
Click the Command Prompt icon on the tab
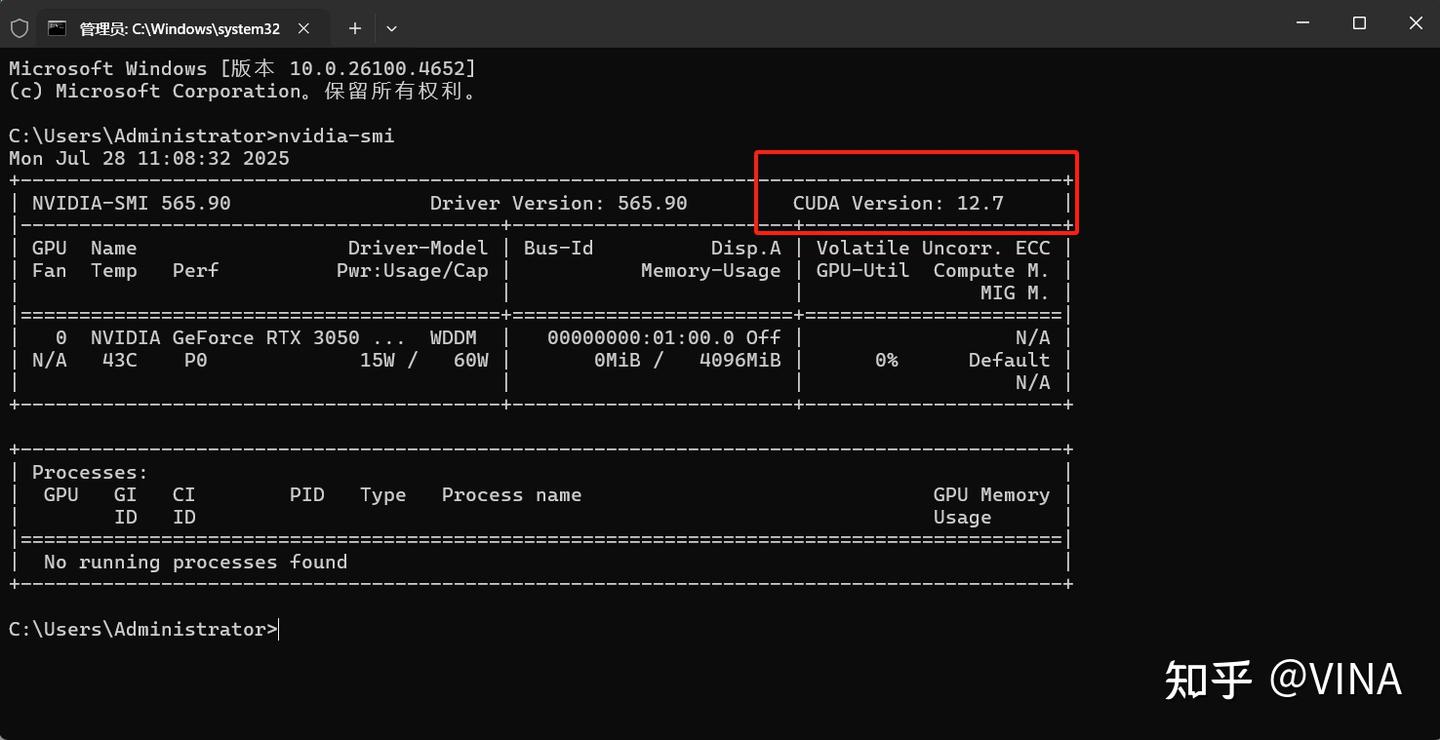[x=57, y=29]
